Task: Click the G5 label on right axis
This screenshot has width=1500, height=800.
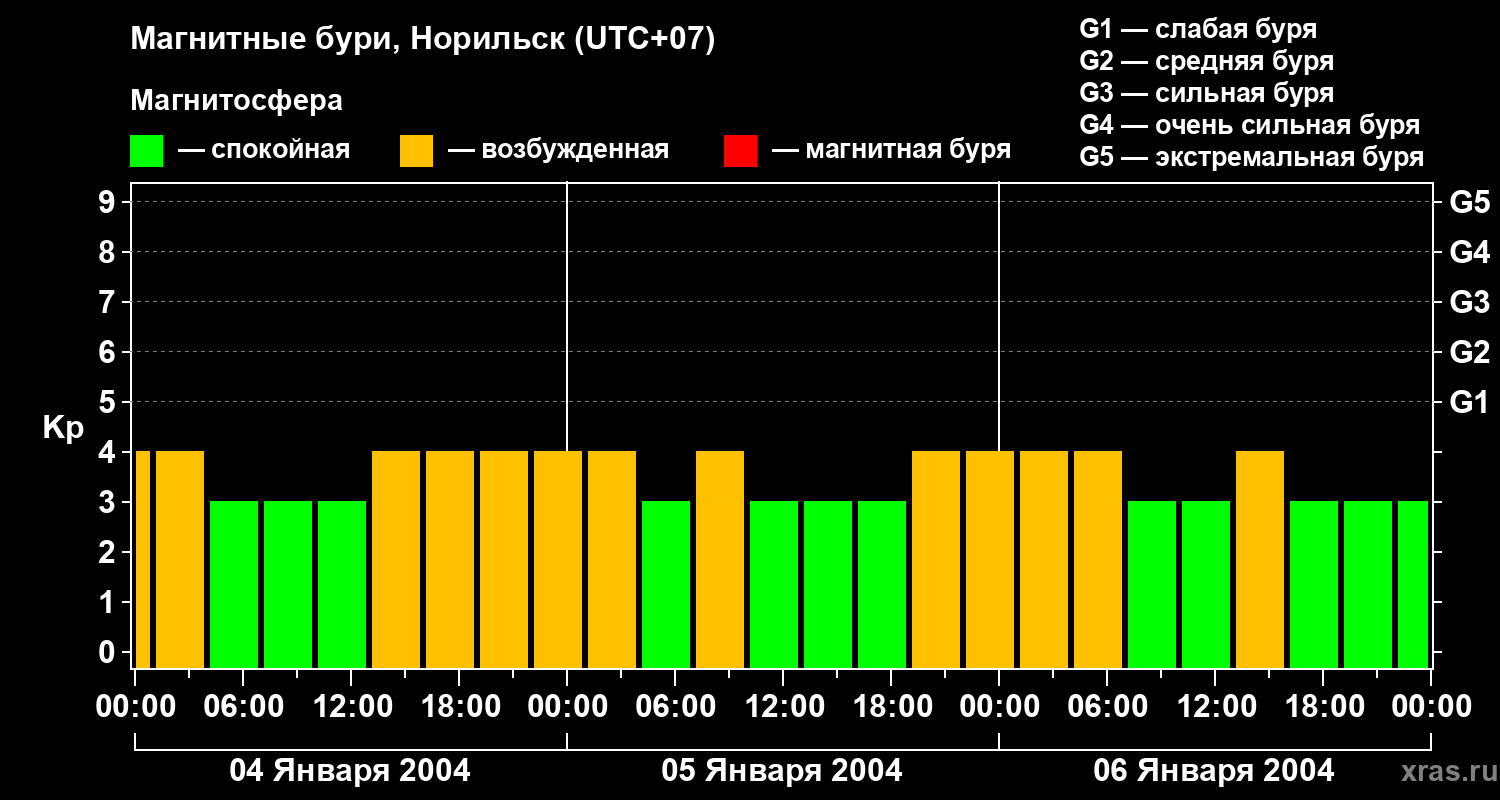Action: [x=1469, y=202]
